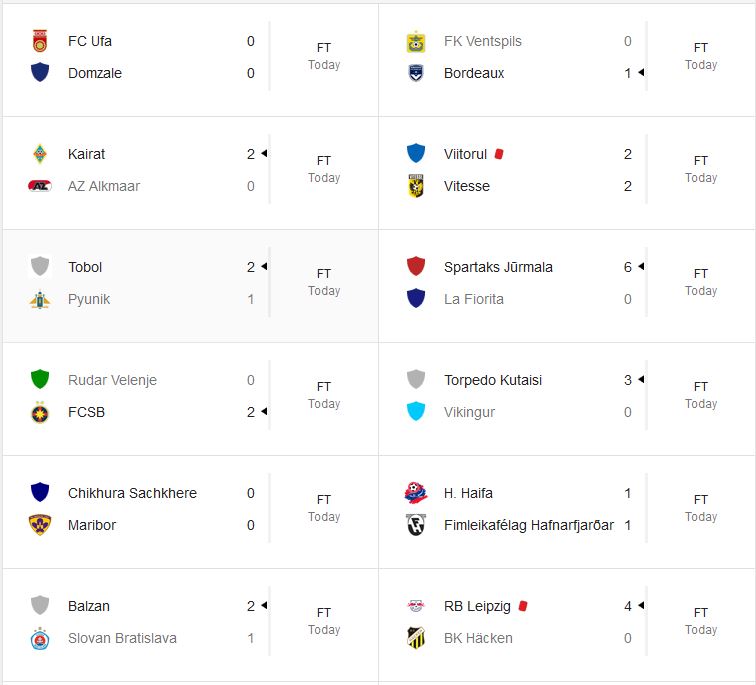Open the Tobol vs Pyunik match
Image resolution: width=756 pixels, height=685 pixels.
tap(190, 283)
